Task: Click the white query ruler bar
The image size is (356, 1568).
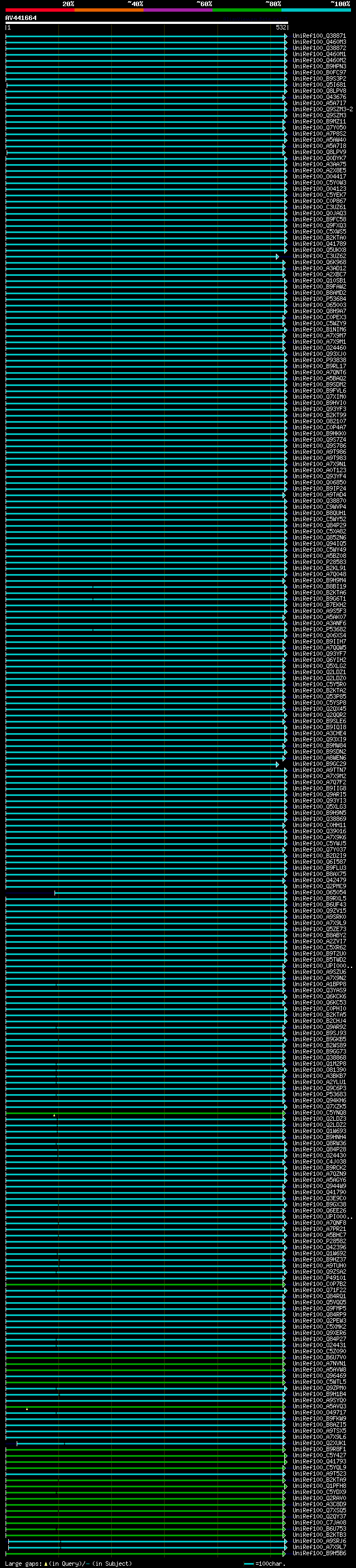Action: tap(147, 22)
